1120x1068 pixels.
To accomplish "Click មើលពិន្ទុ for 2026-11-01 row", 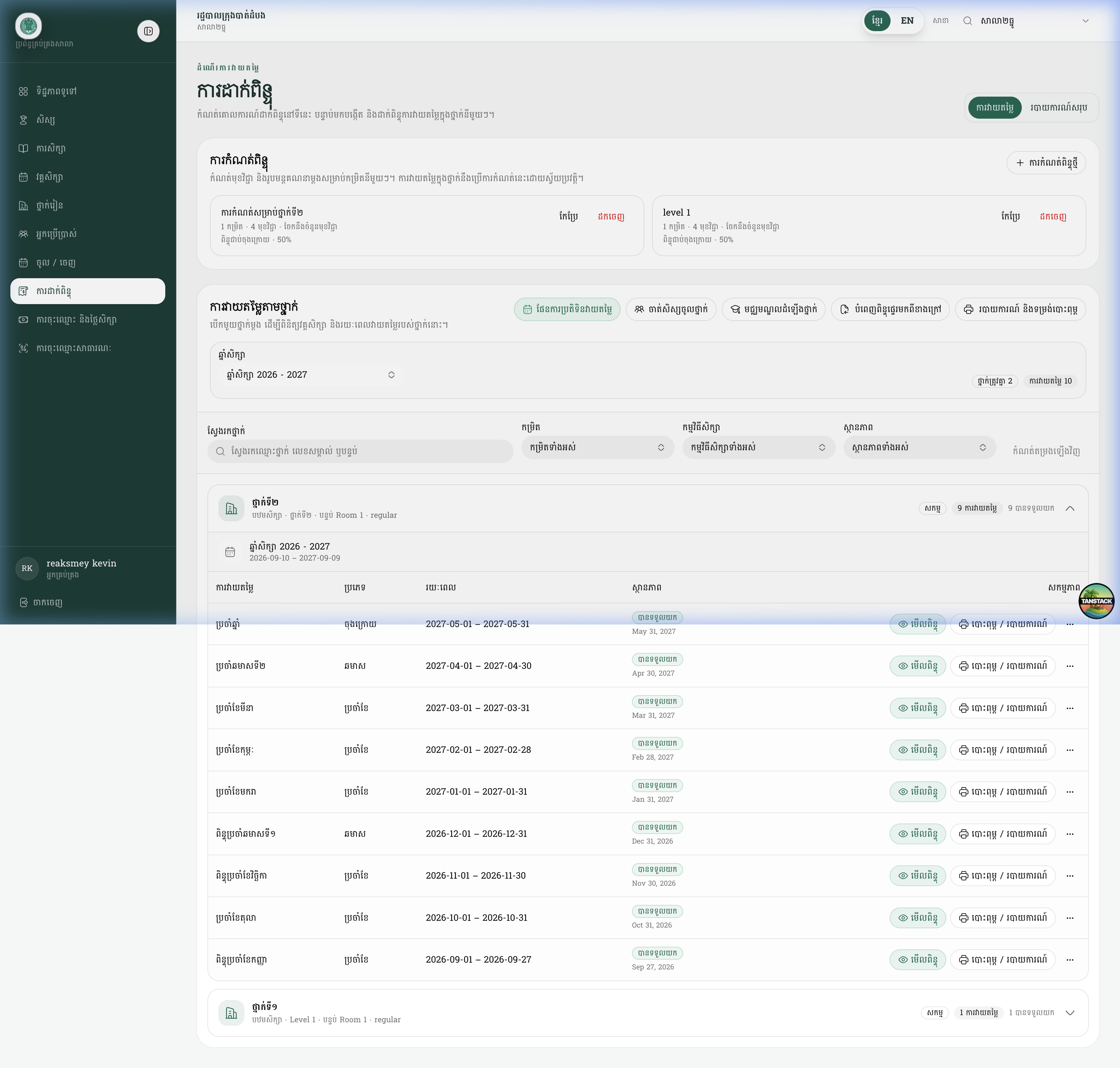I will click(x=917, y=876).
